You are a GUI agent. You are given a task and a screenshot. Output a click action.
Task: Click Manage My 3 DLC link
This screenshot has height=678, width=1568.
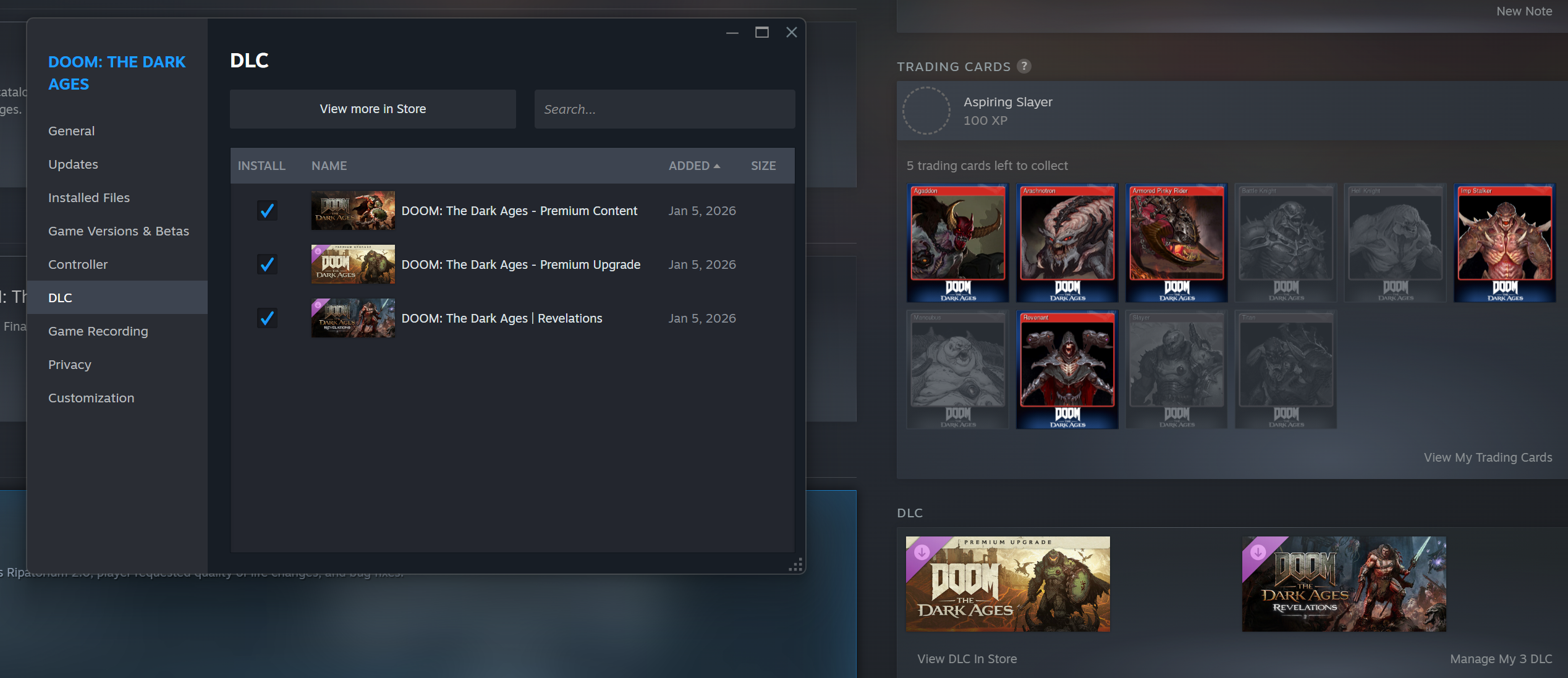[1501, 659]
